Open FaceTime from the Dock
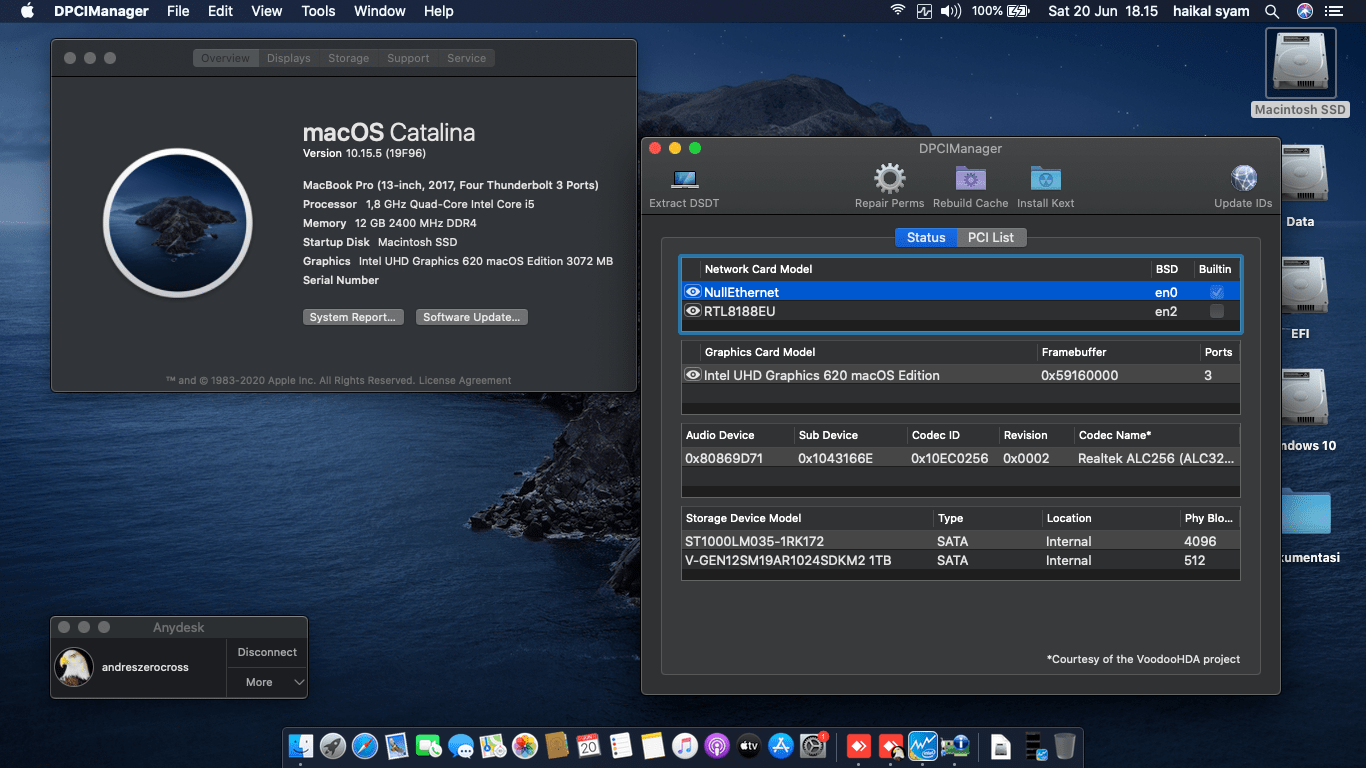Viewport: 1366px width, 768px height. tap(429, 745)
